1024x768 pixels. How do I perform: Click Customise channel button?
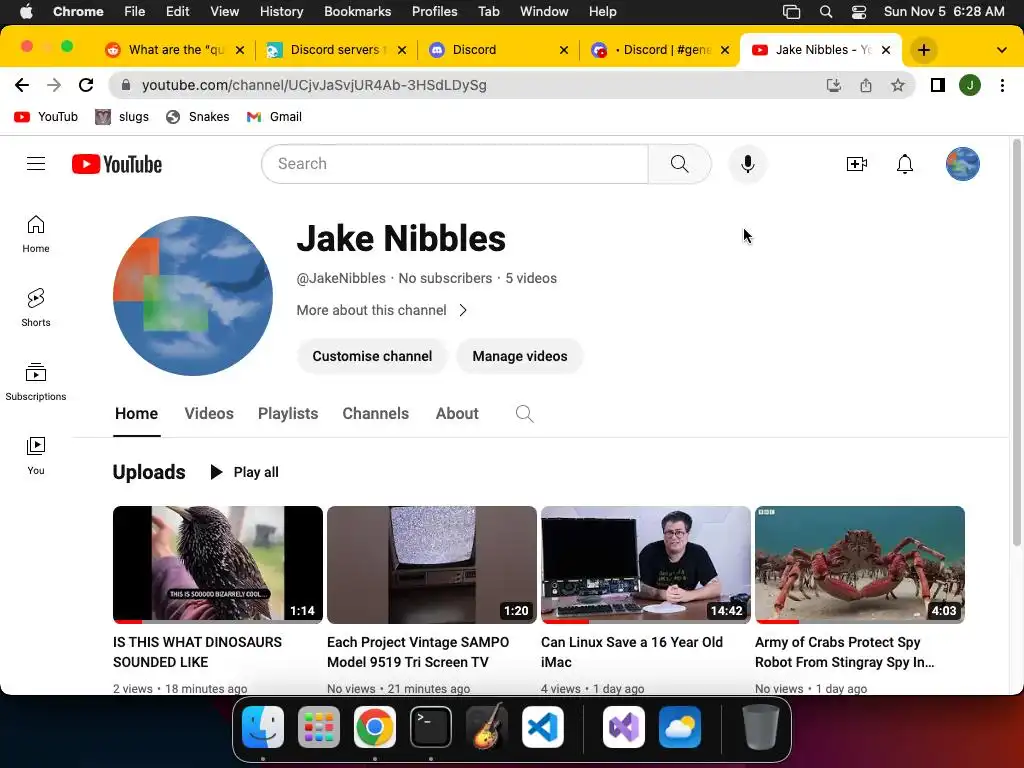[372, 356]
